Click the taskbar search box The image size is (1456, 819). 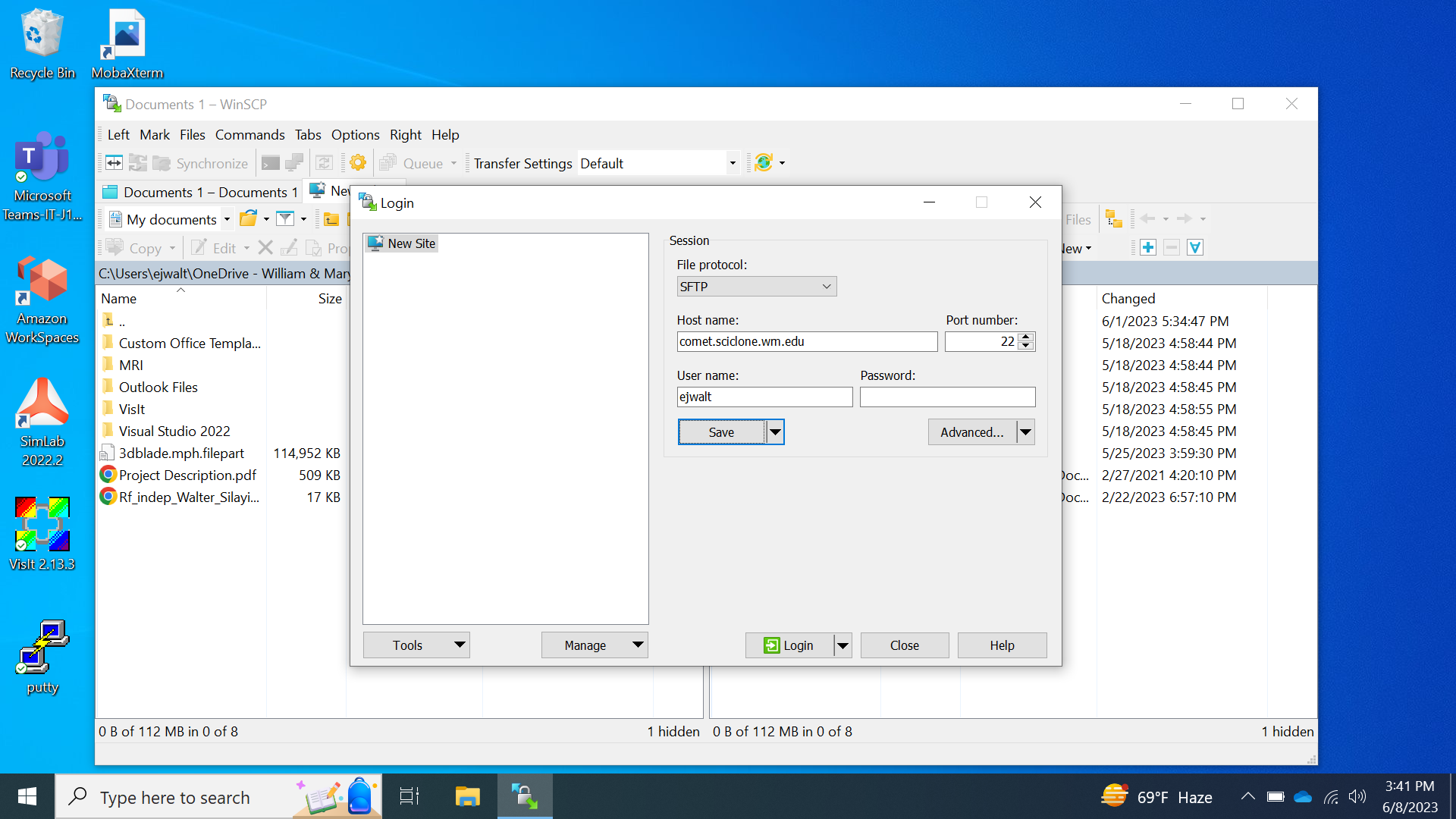click(x=218, y=796)
